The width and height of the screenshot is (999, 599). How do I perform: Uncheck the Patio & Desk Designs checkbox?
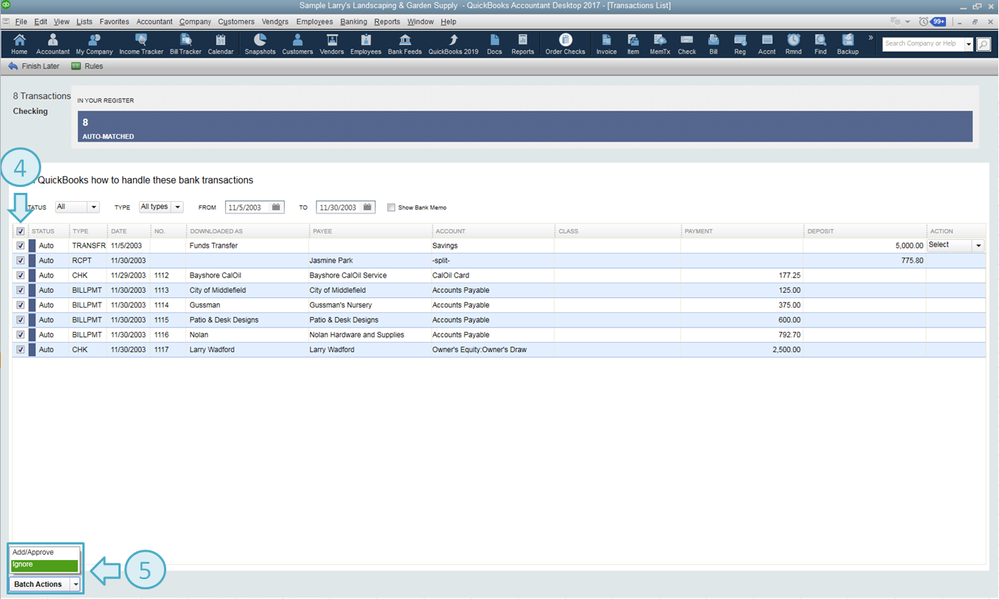pos(20,320)
